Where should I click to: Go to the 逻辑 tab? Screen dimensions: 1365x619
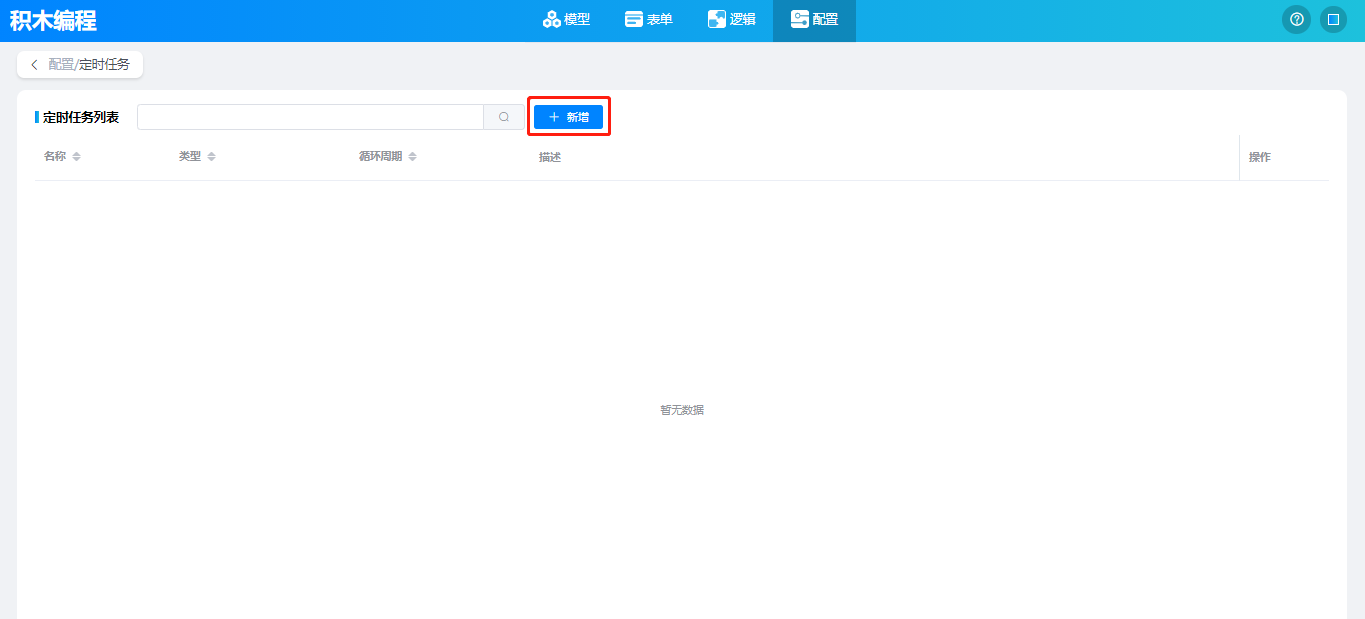(x=731, y=19)
